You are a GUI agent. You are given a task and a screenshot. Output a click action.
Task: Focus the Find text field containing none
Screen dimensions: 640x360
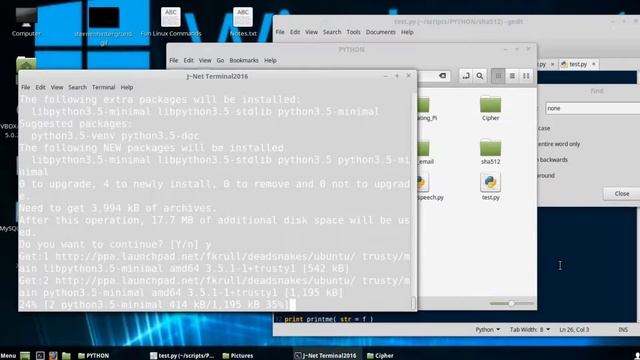pos(593,108)
